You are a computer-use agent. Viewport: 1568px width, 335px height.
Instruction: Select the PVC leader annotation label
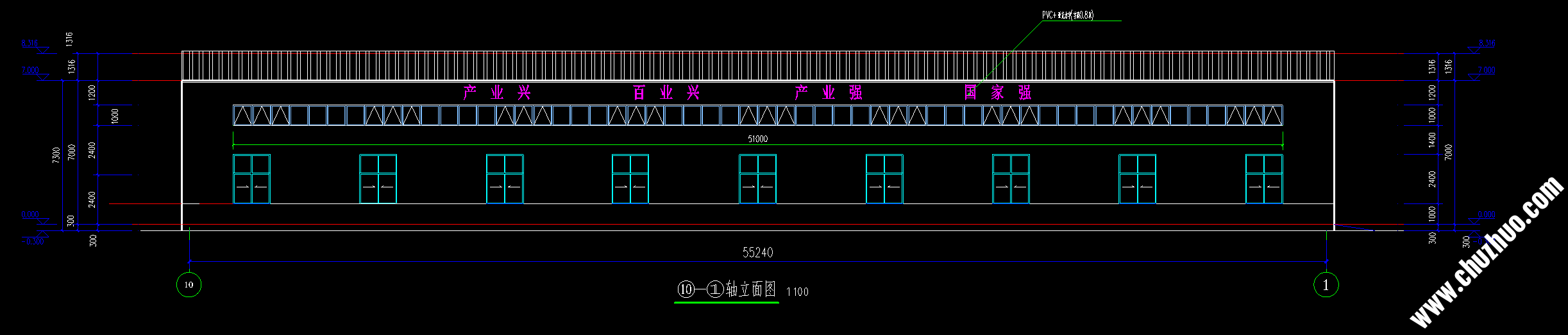pos(1067,15)
